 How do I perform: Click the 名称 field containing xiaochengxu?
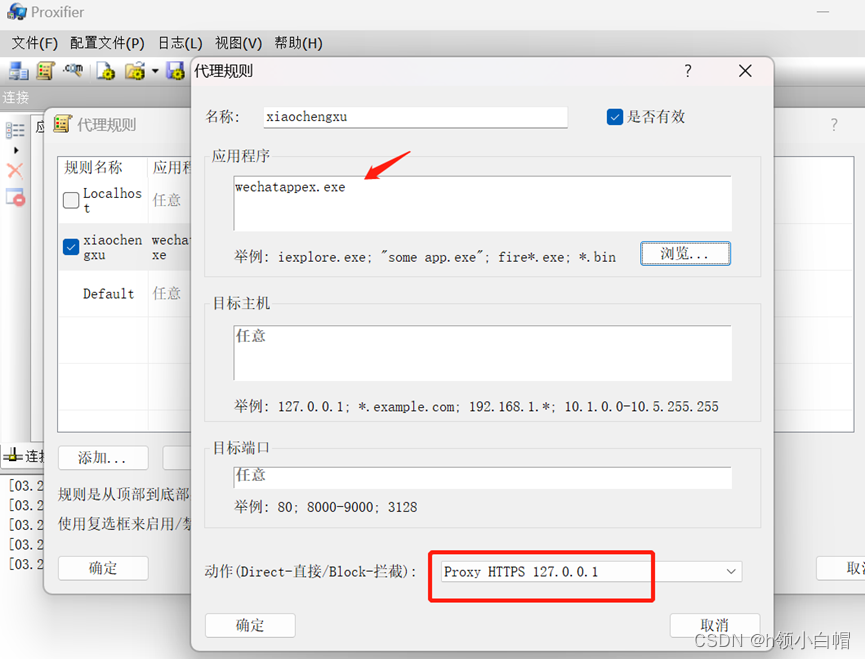tap(415, 117)
